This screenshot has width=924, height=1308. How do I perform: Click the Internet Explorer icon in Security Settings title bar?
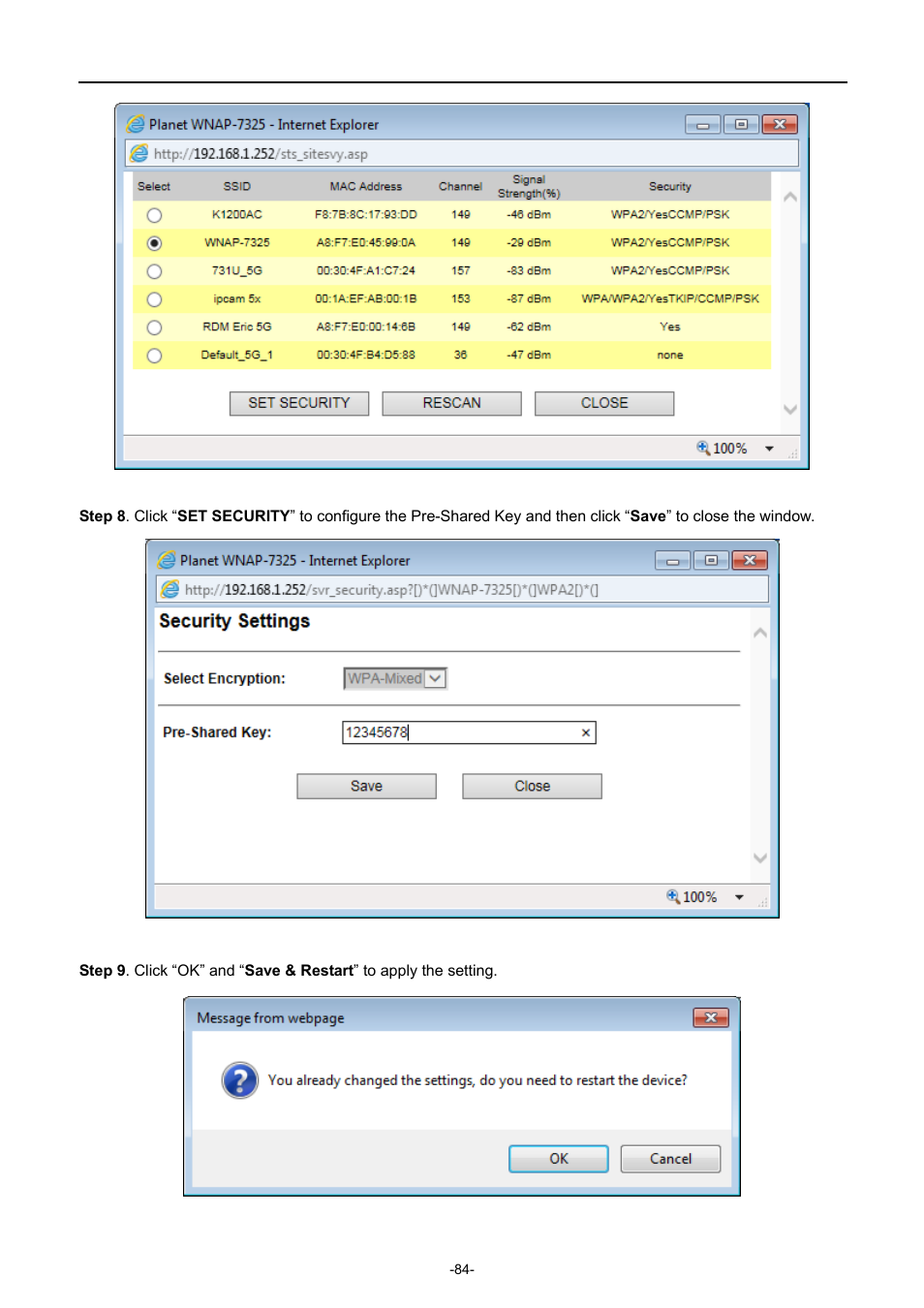click(x=167, y=560)
